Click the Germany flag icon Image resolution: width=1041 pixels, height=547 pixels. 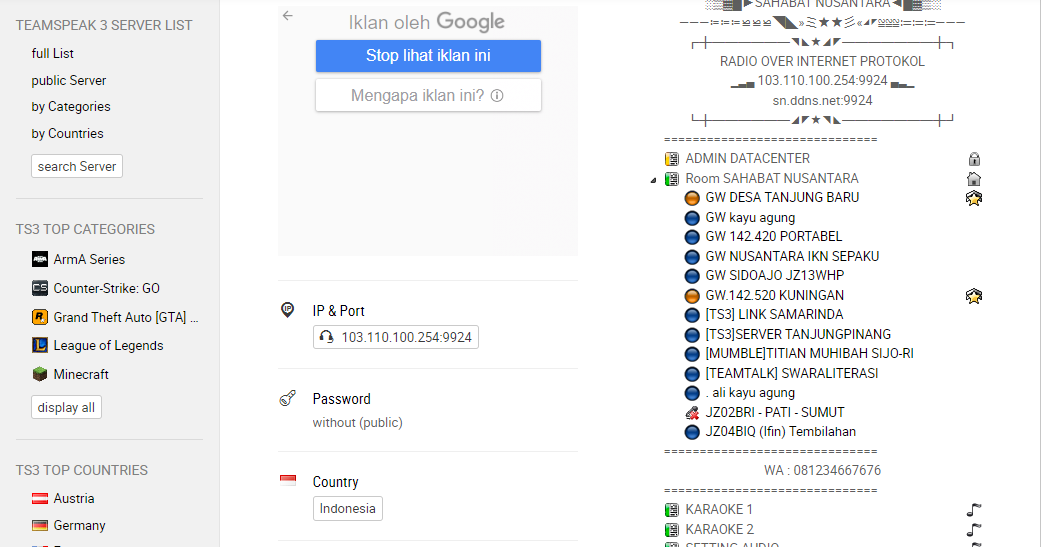coord(40,525)
